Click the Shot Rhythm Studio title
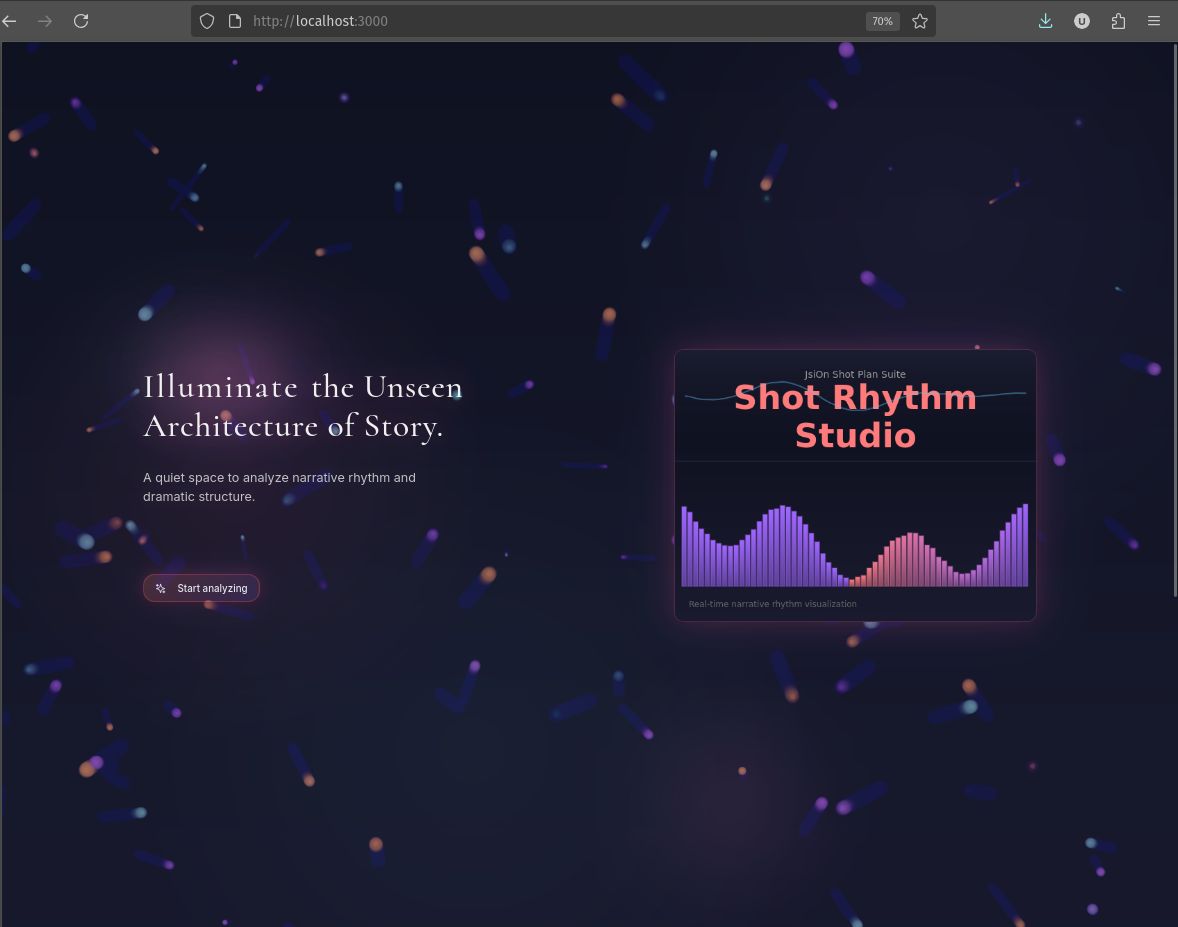 tap(855, 416)
